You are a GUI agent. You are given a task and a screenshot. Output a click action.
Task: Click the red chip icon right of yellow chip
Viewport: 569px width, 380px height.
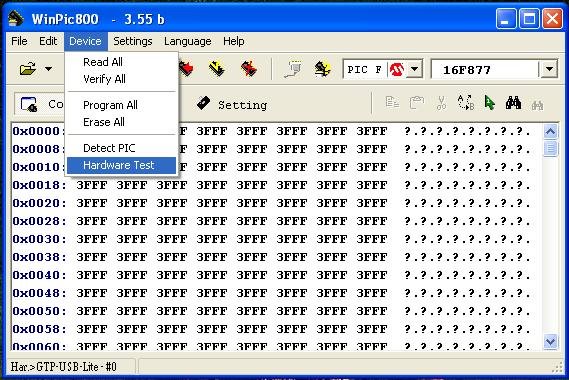(x=249, y=68)
